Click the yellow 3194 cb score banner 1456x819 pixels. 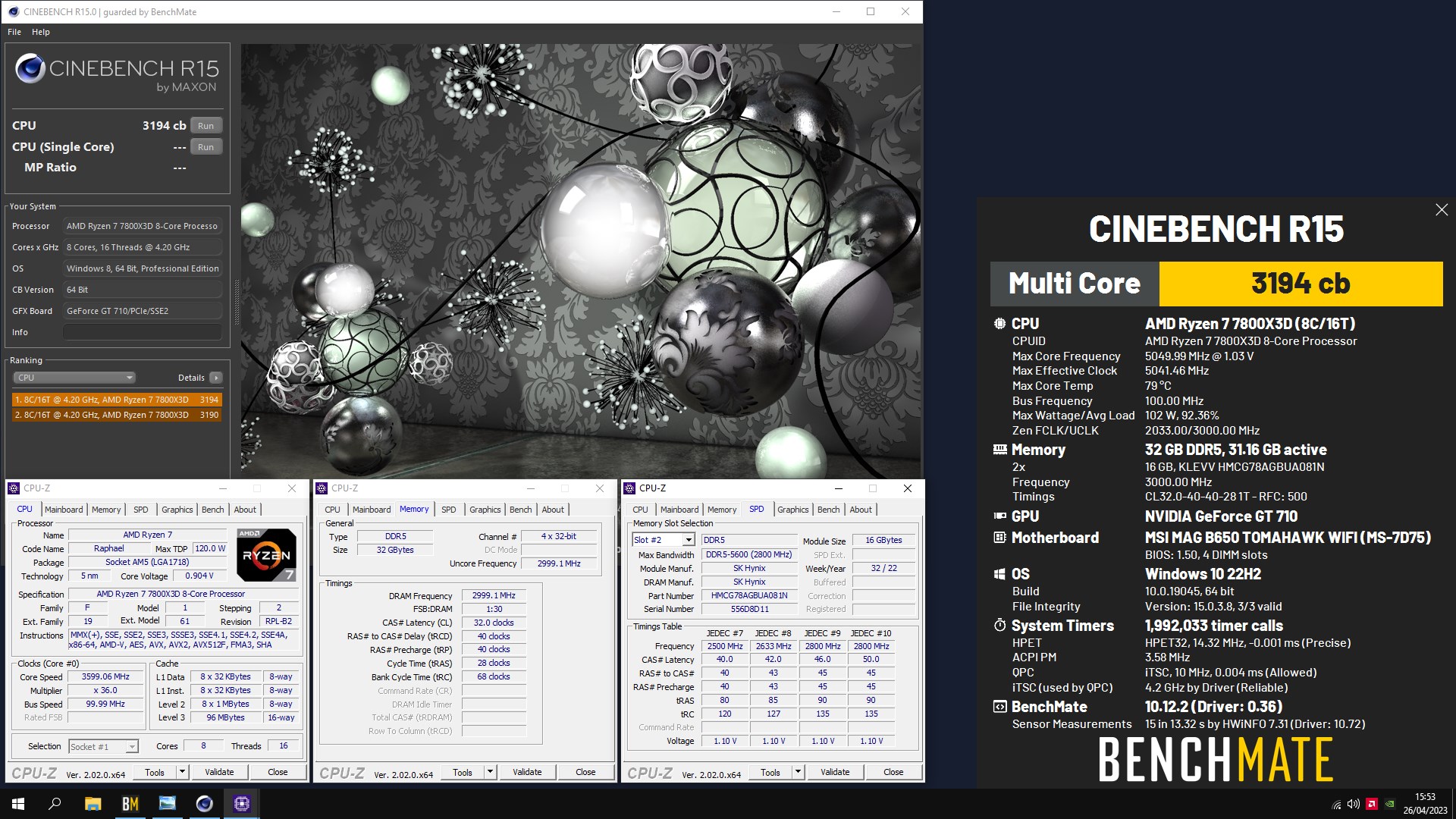coord(1301,284)
